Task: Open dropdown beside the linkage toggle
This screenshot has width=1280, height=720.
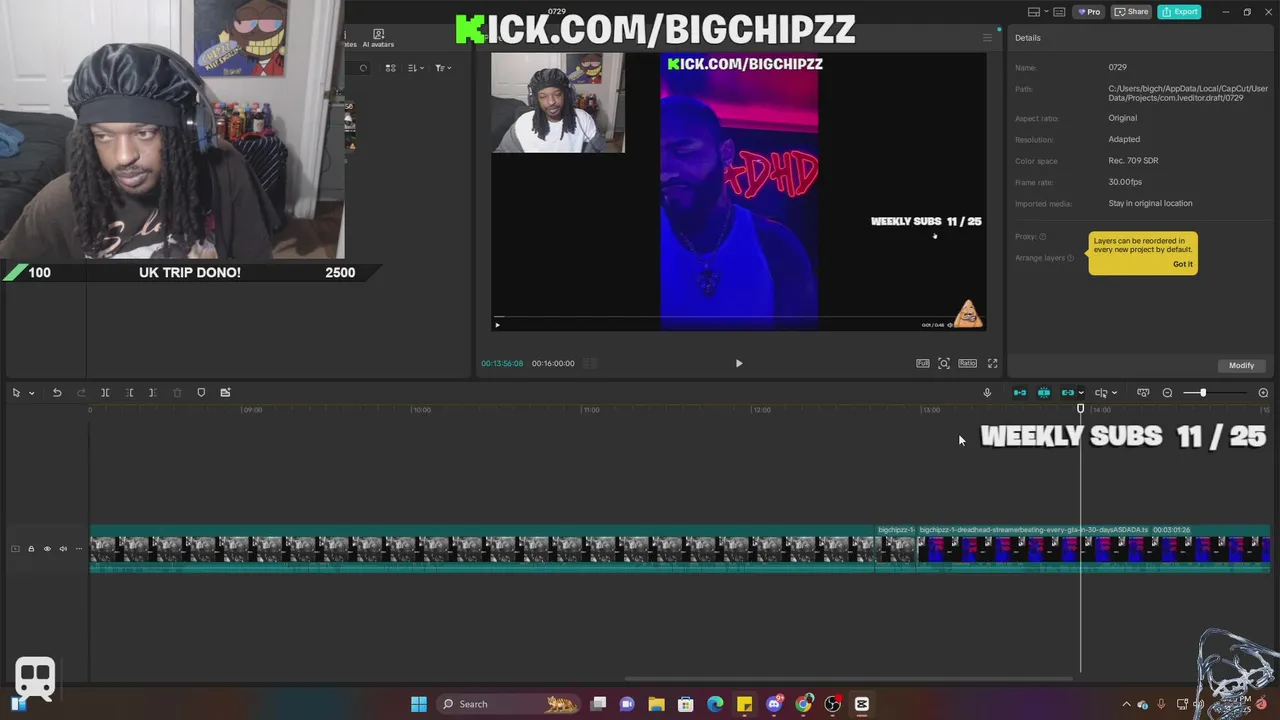Action: click(1081, 393)
